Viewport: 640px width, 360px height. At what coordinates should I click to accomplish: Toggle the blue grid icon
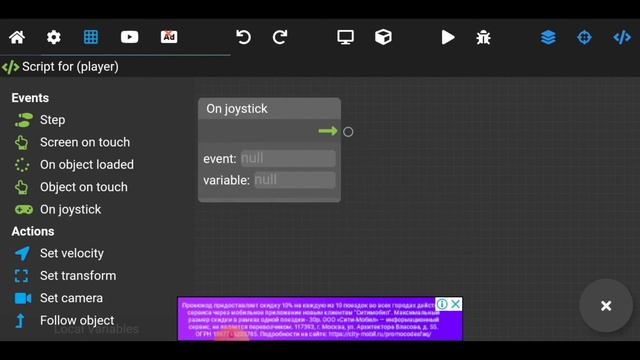coord(91,37)
